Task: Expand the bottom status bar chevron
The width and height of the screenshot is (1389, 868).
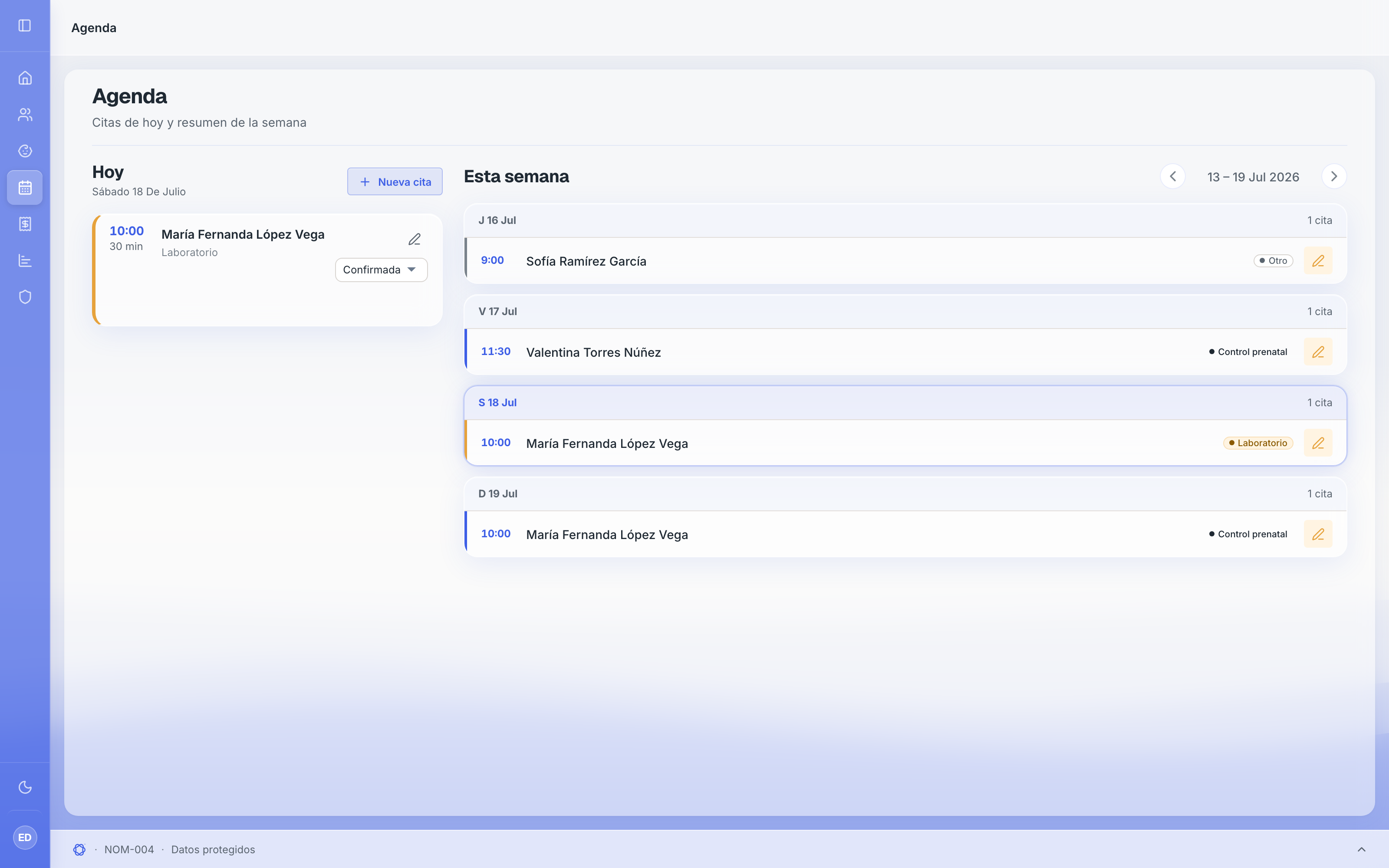Action: [1362, 849]
